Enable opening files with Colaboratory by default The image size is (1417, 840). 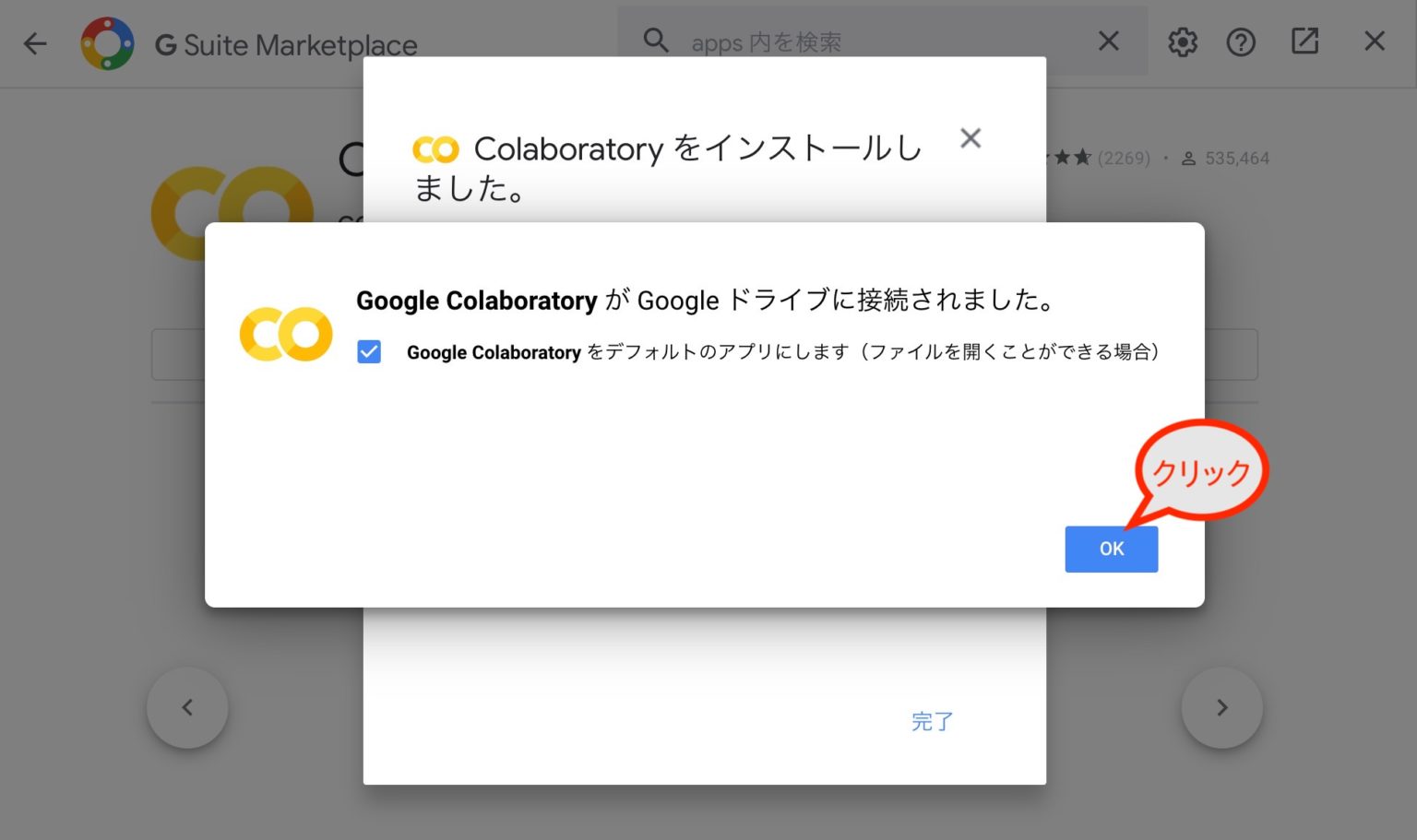tap(369, 352)
